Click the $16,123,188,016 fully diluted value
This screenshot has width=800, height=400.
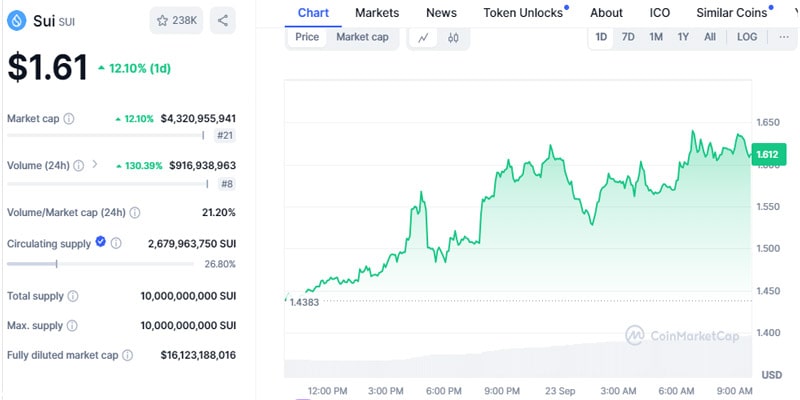(x=198, y=355)
